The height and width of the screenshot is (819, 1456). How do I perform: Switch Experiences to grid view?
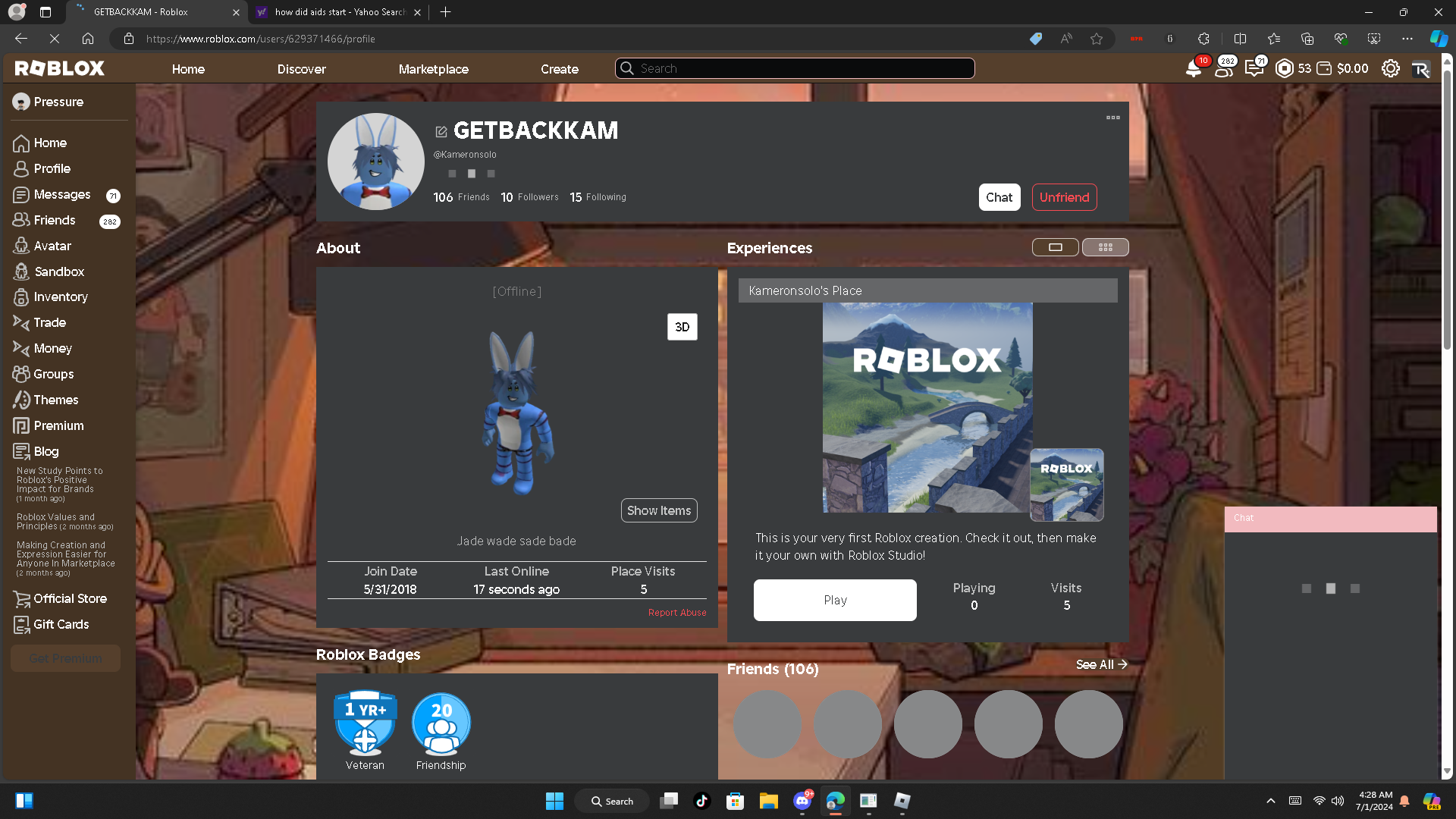coord(1106,247)
